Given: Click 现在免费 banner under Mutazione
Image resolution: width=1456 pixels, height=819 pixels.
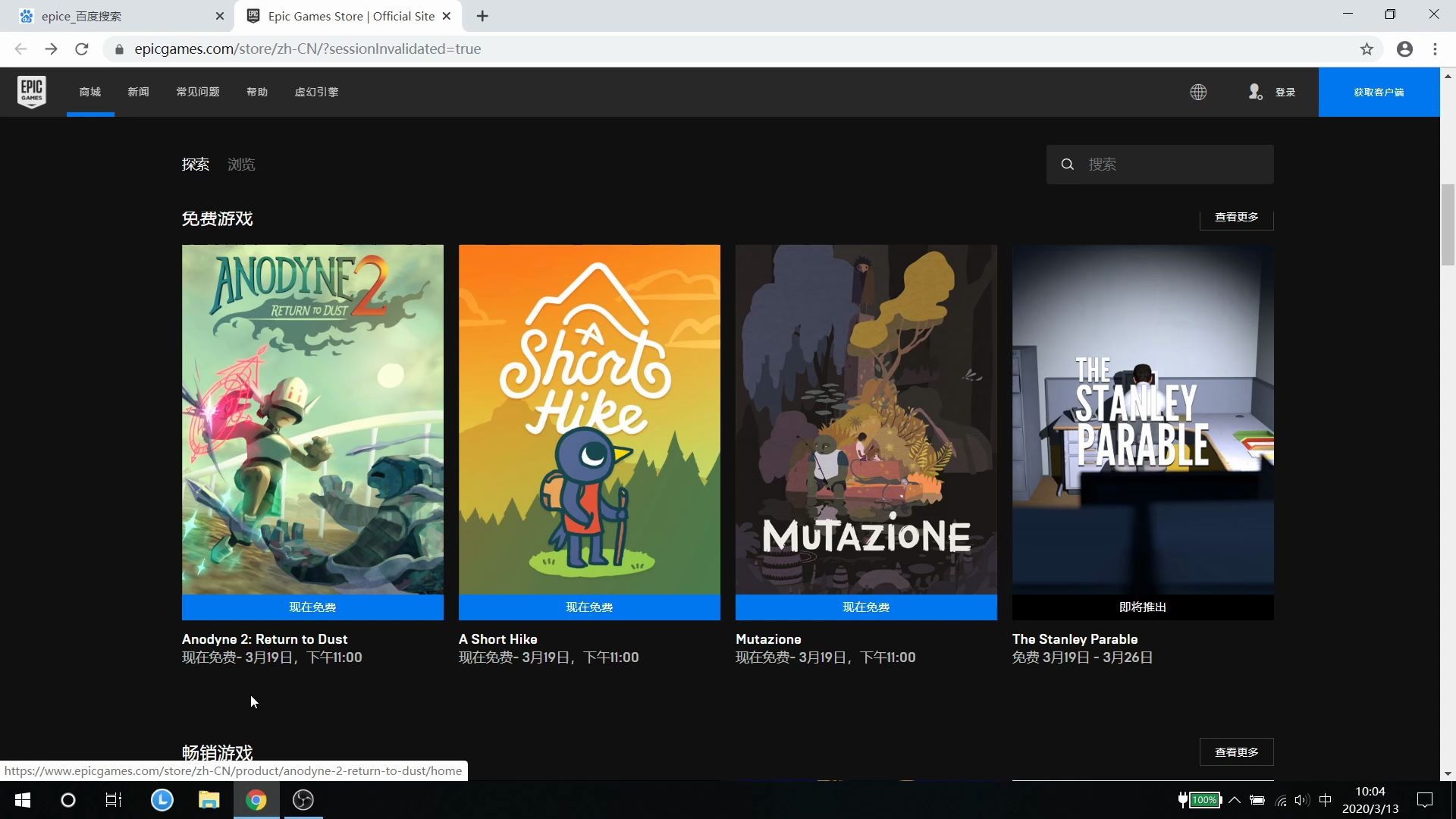Looking at the screenshot, I should coord(866,607).
